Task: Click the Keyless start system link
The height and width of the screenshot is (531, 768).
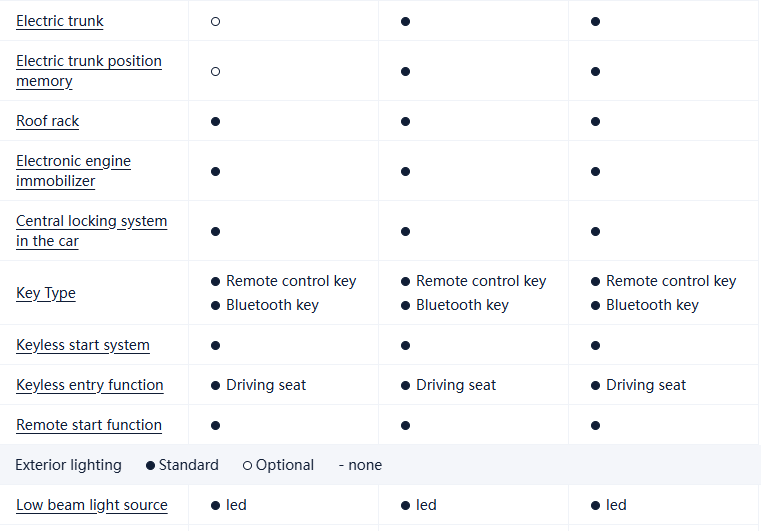Action: pos(83,345)
